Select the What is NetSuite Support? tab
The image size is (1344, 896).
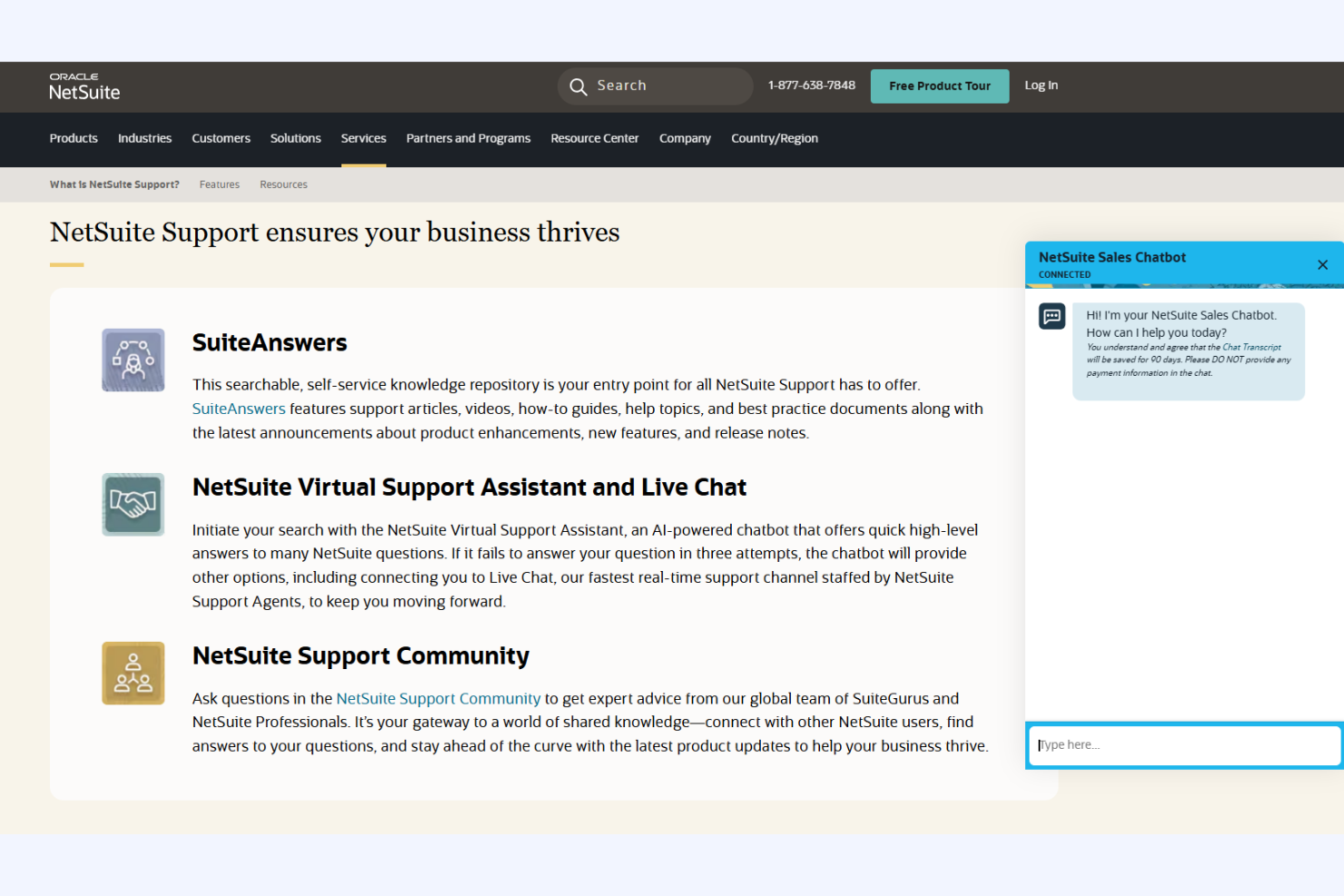pyautogui.click(x=114, y=184)
